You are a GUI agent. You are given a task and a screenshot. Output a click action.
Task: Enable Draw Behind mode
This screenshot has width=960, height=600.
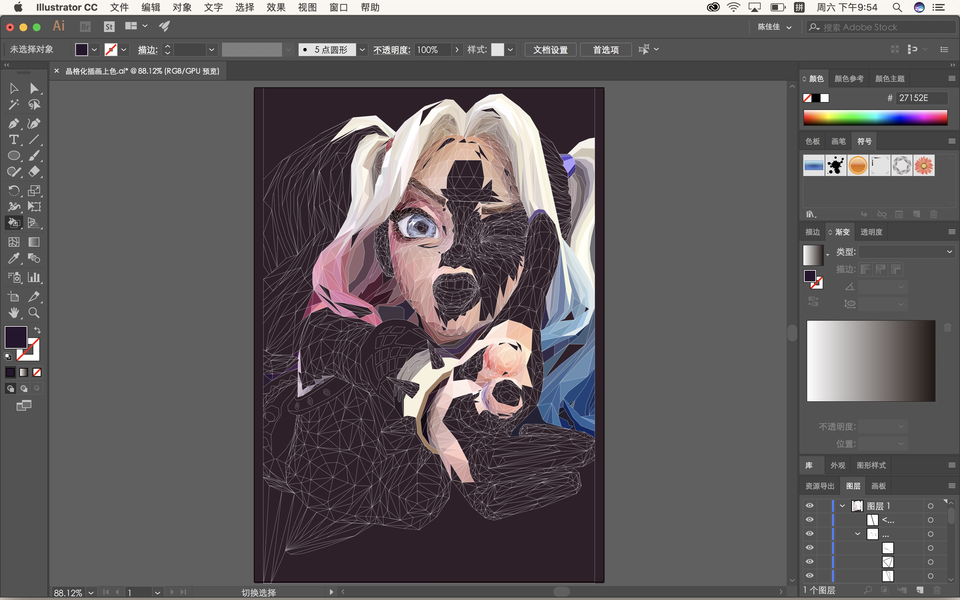[x=24, y=388]
